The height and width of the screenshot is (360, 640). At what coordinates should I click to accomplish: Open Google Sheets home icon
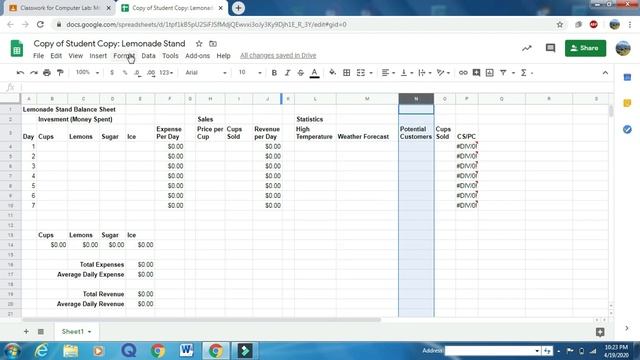(x=17, y=48)
